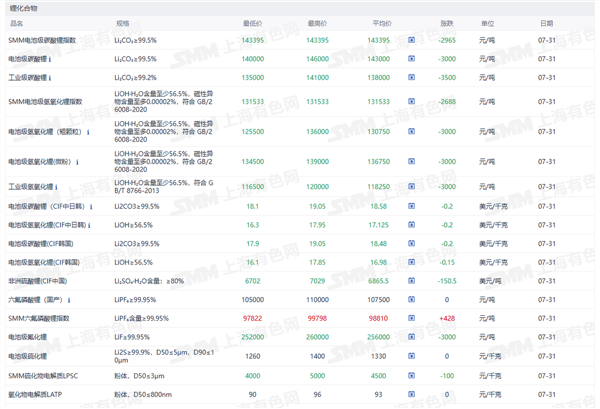Click info icon next to 电池级氢氧化锂(微粉)
This screenshot has width=600, height=409.
(x=77, y=162)
